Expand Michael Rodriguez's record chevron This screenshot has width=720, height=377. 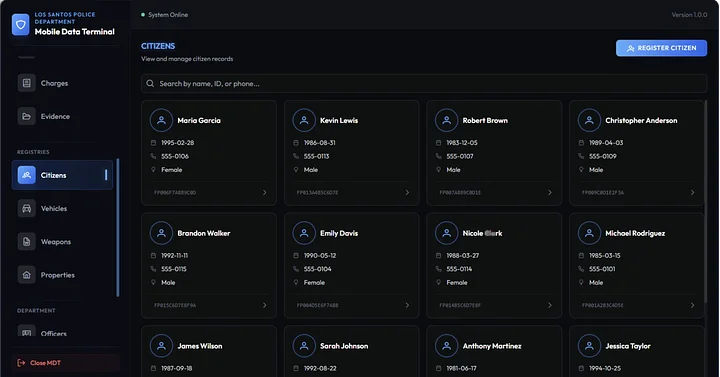[692, 305]
